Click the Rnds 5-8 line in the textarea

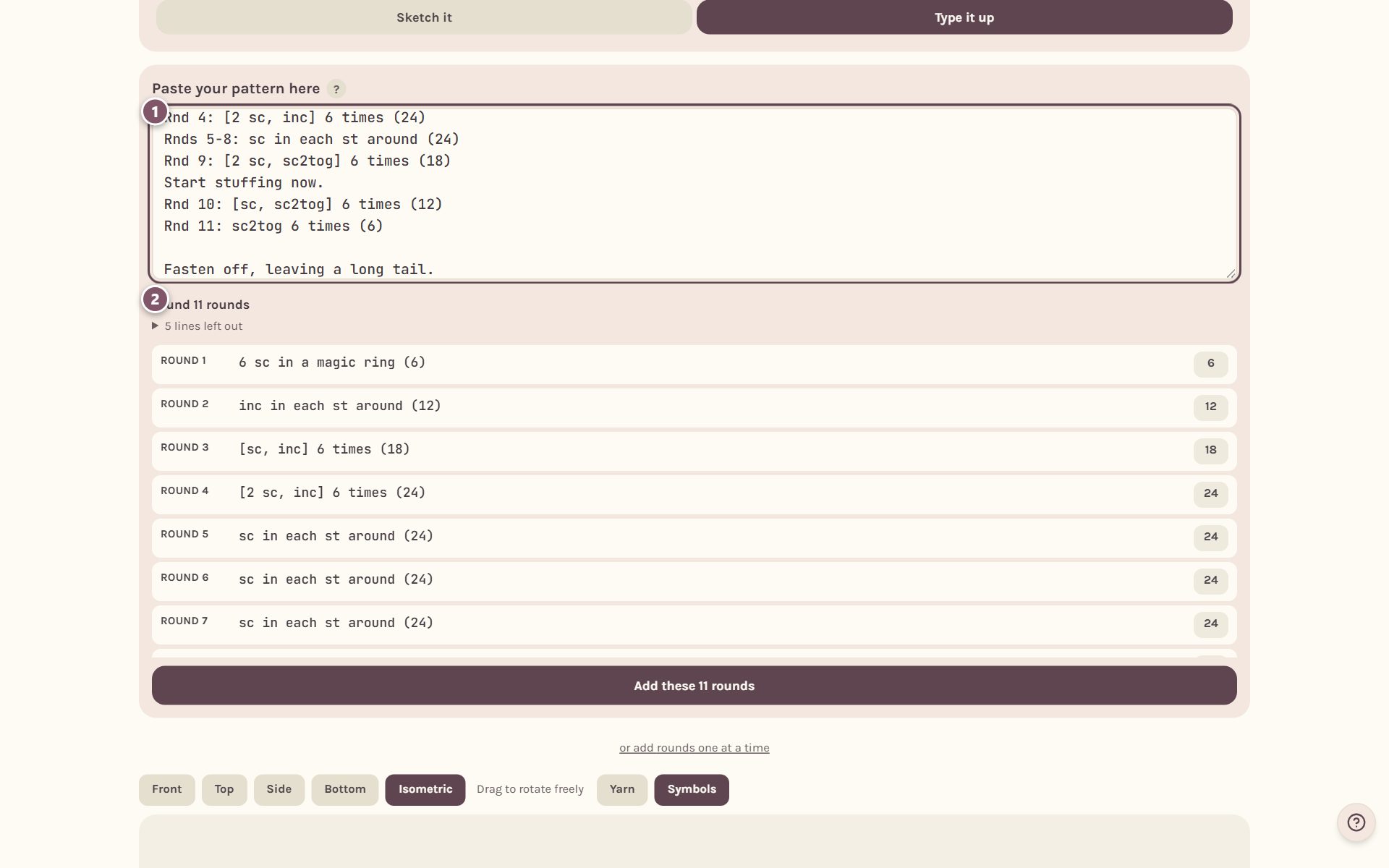[312, 140]
